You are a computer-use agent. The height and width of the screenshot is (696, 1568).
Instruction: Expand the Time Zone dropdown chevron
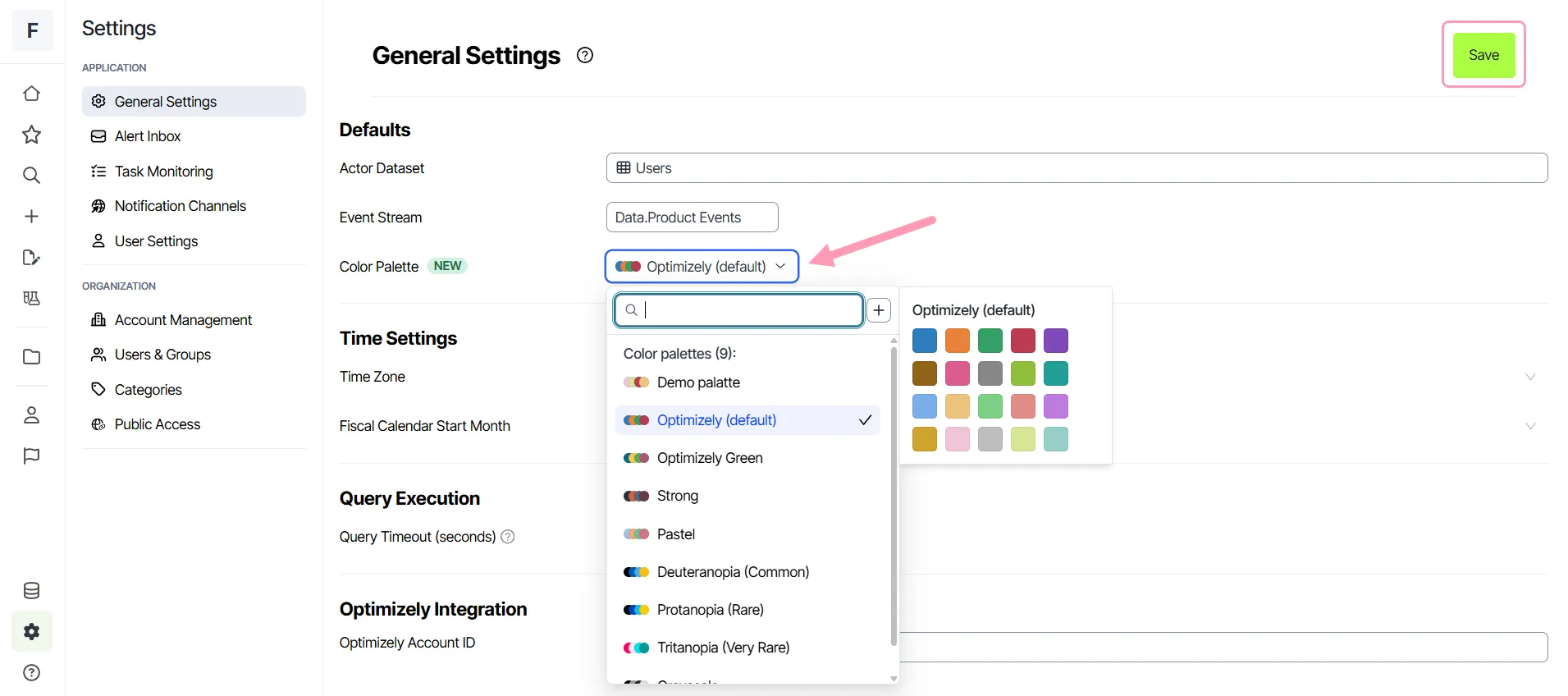pos(1530,377)
